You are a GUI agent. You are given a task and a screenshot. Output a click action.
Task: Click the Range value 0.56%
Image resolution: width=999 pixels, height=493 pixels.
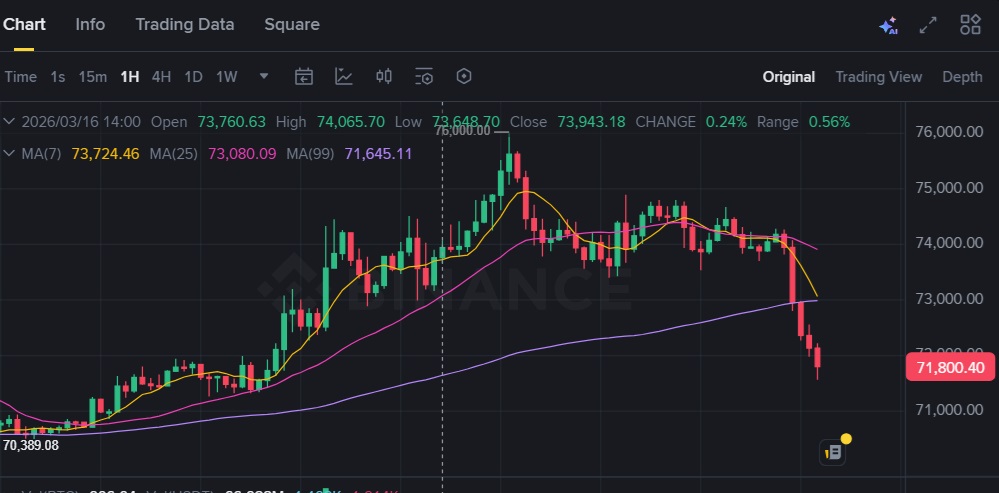(829, 122)
